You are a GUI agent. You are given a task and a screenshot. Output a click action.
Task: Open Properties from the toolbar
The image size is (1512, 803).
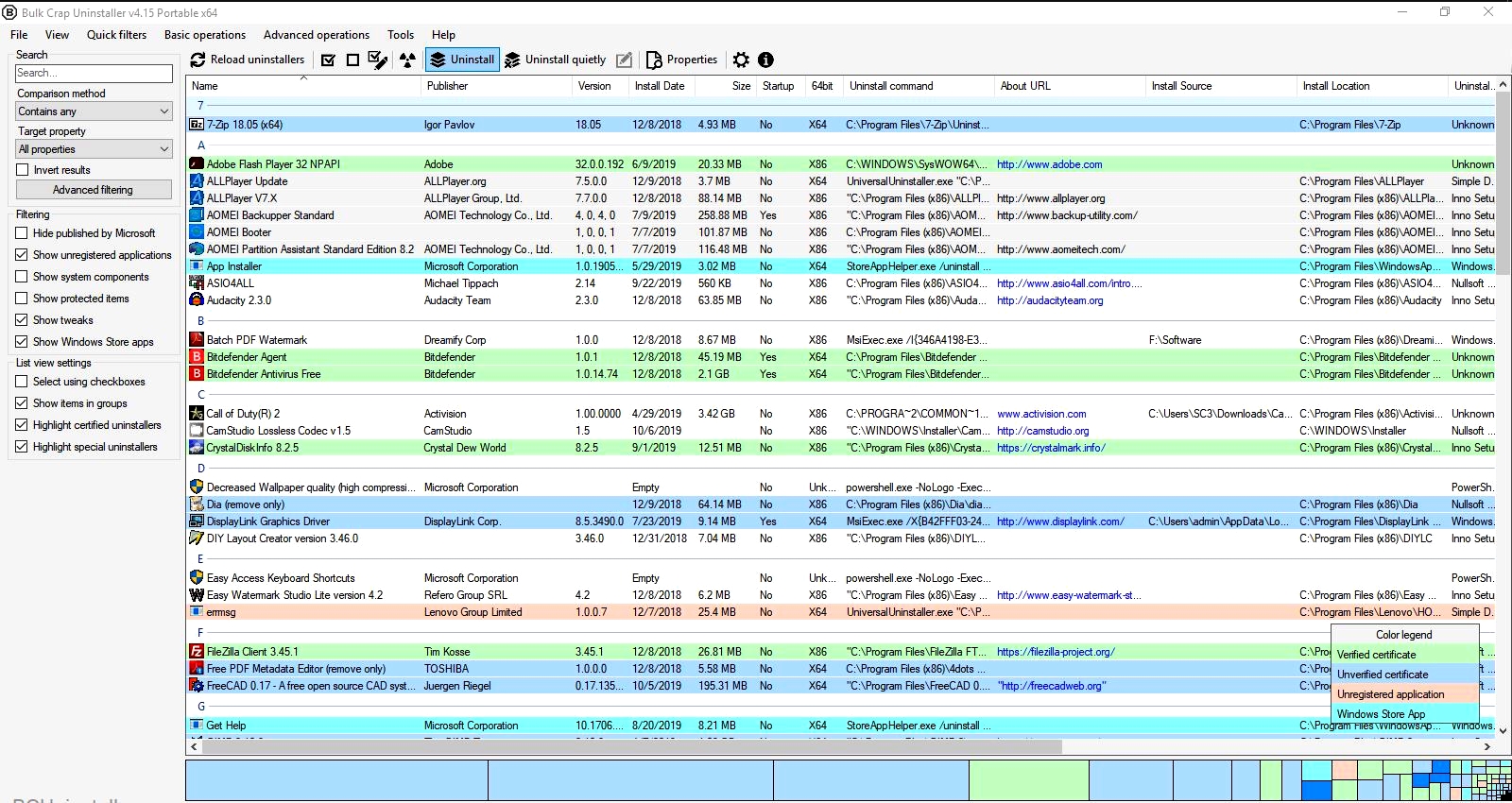click(681, 60)
